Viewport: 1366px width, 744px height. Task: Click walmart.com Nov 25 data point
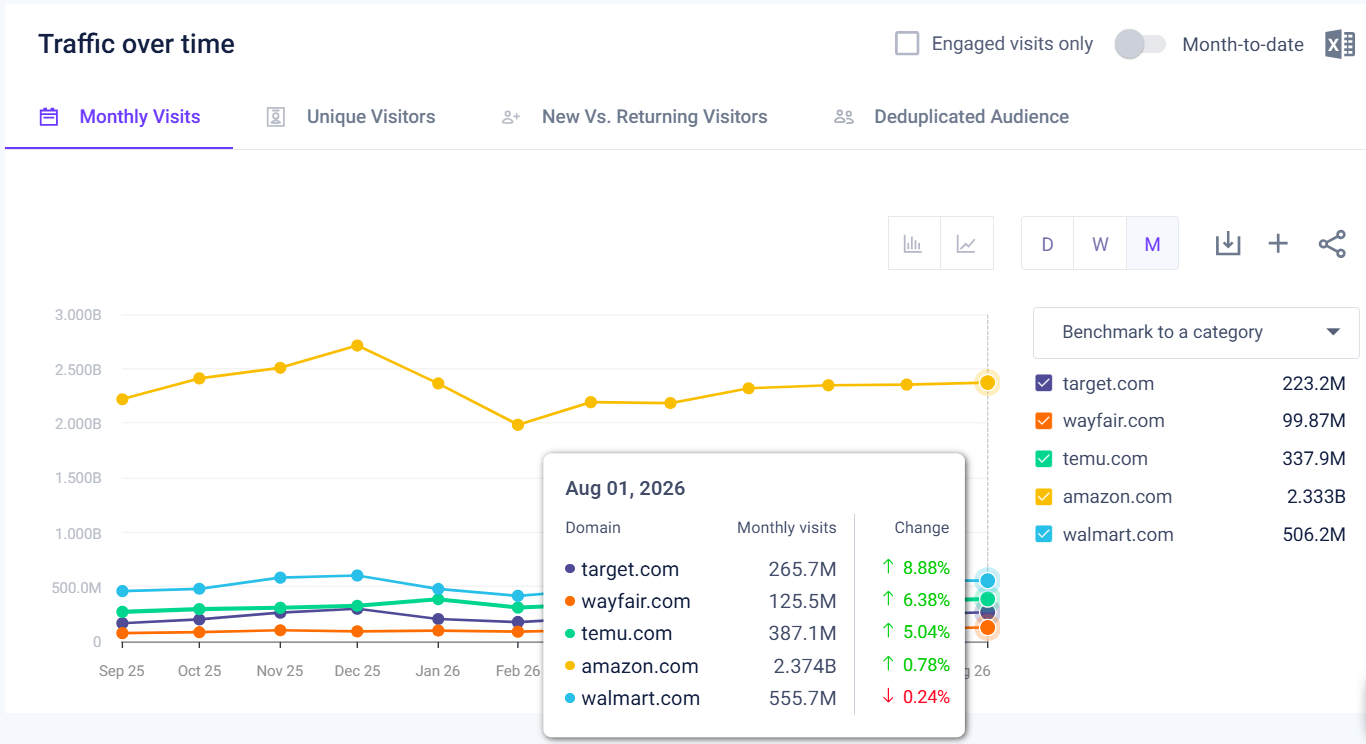[280, 578]
